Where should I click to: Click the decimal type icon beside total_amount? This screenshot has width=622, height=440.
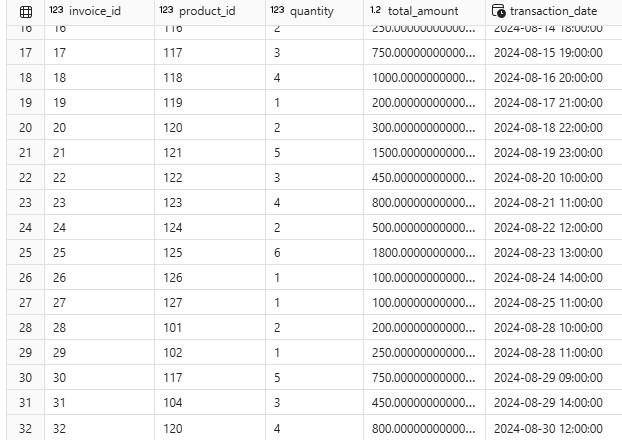pyautogui.click(x=375, y=10)
